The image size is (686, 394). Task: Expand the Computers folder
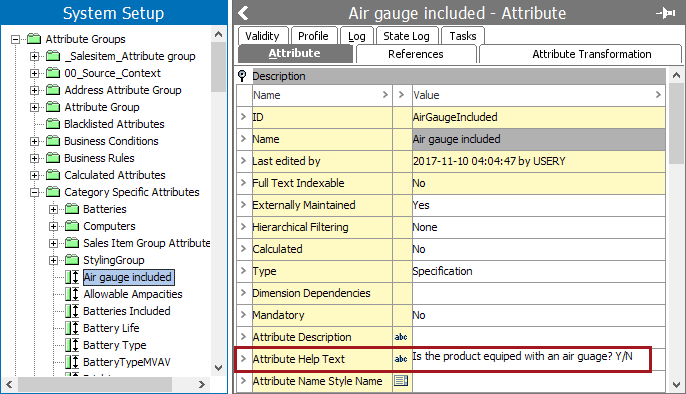53,226
